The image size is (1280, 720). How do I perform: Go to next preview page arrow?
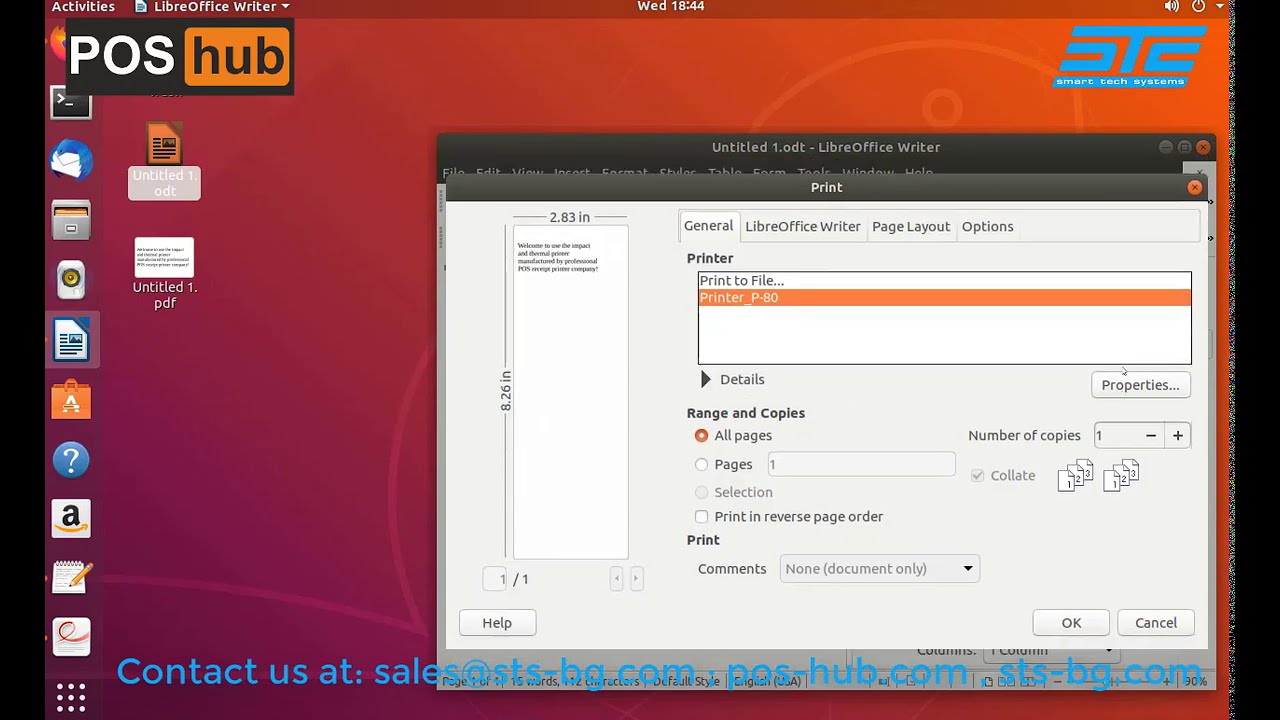(635, 579)
